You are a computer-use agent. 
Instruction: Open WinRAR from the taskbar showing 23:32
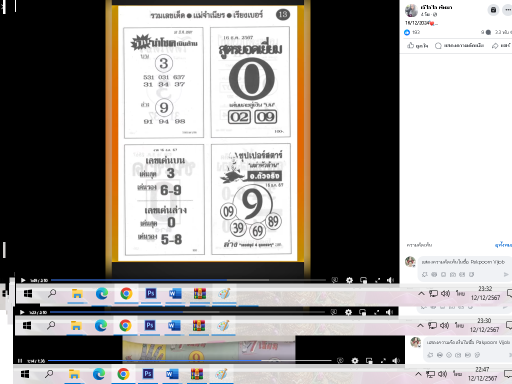tap(200, 293)
